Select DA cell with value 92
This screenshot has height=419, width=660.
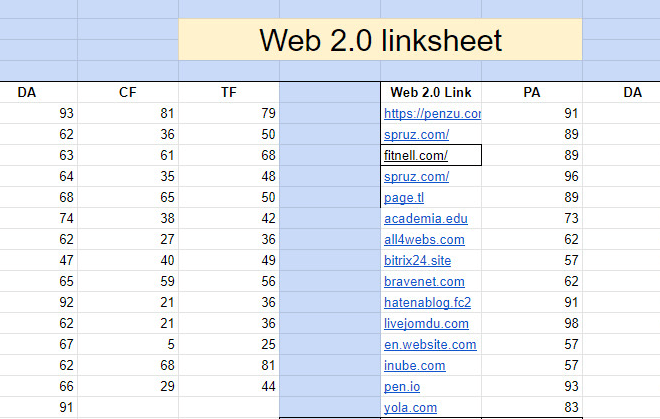coord(39,303)
